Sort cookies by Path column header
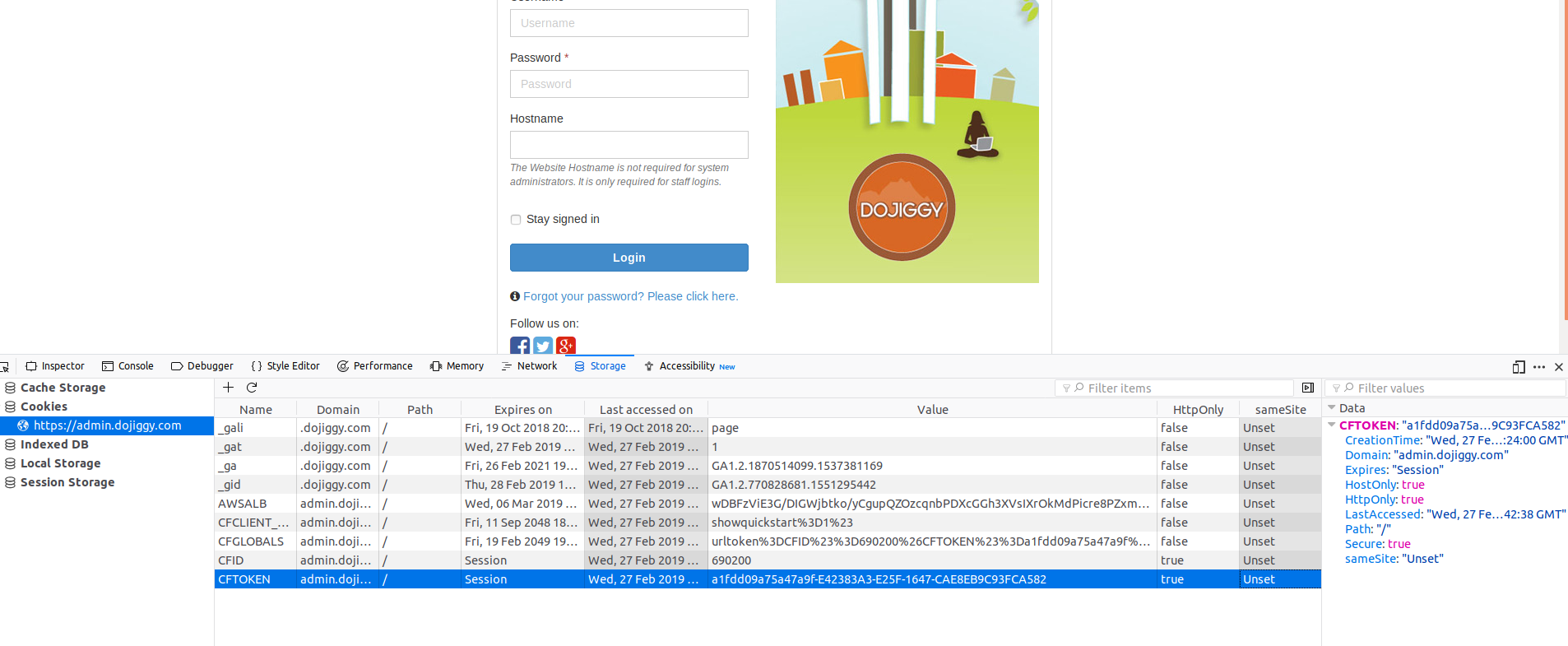Image resolution: width=1568 pixels, height=646 pixels. 420,409
